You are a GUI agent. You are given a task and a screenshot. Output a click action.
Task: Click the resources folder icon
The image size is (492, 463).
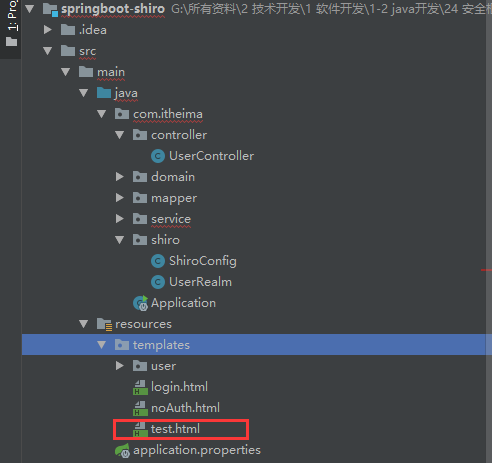(104, 324)
